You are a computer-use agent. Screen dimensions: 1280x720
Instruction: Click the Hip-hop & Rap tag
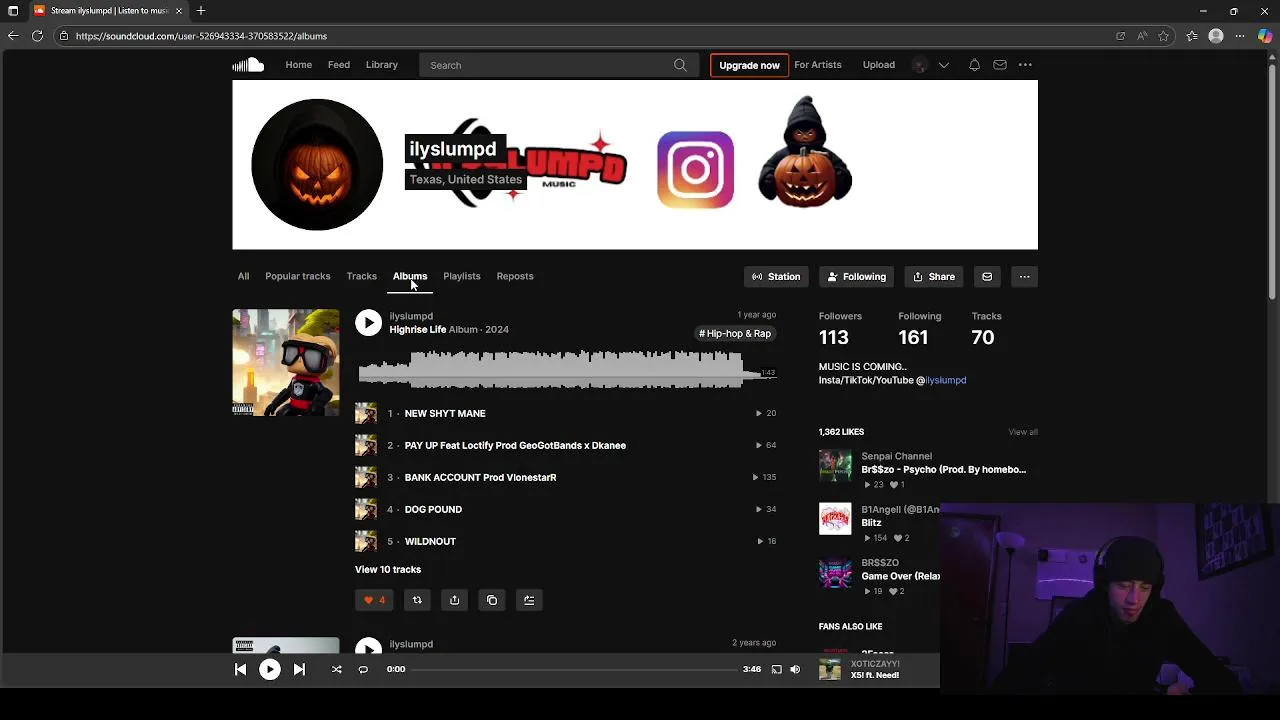(735, 333)
